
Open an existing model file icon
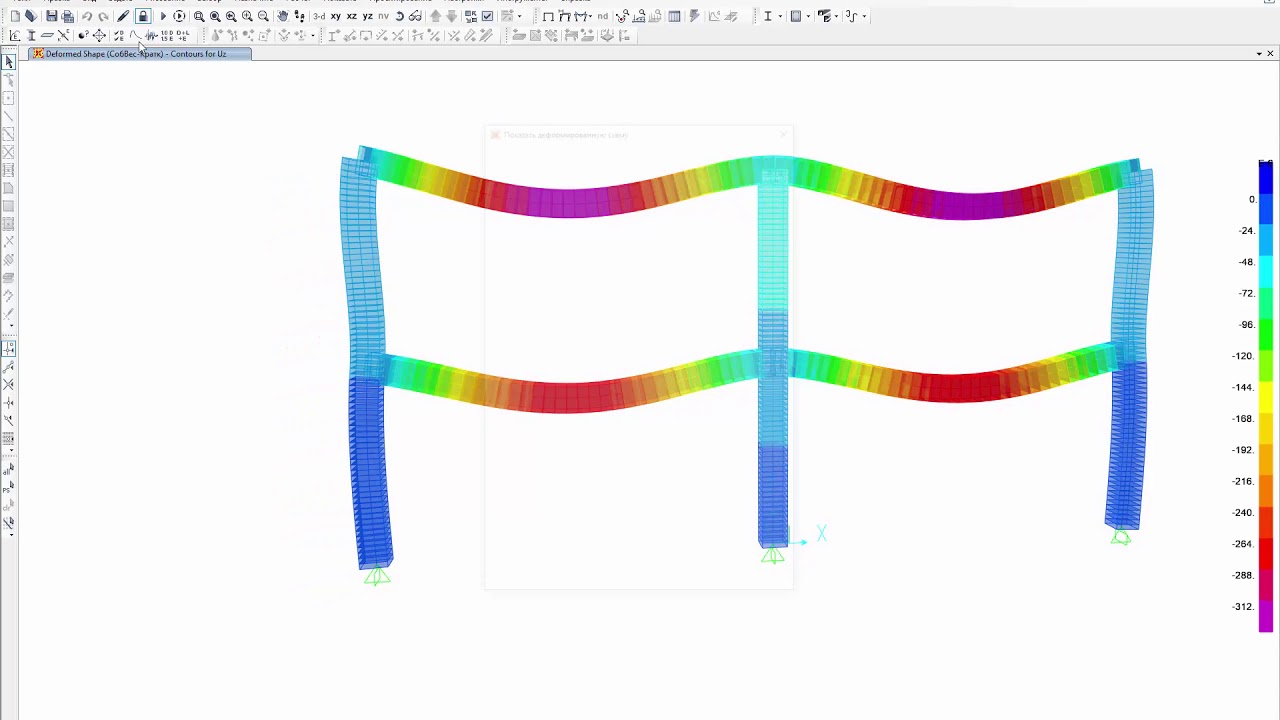31,16
